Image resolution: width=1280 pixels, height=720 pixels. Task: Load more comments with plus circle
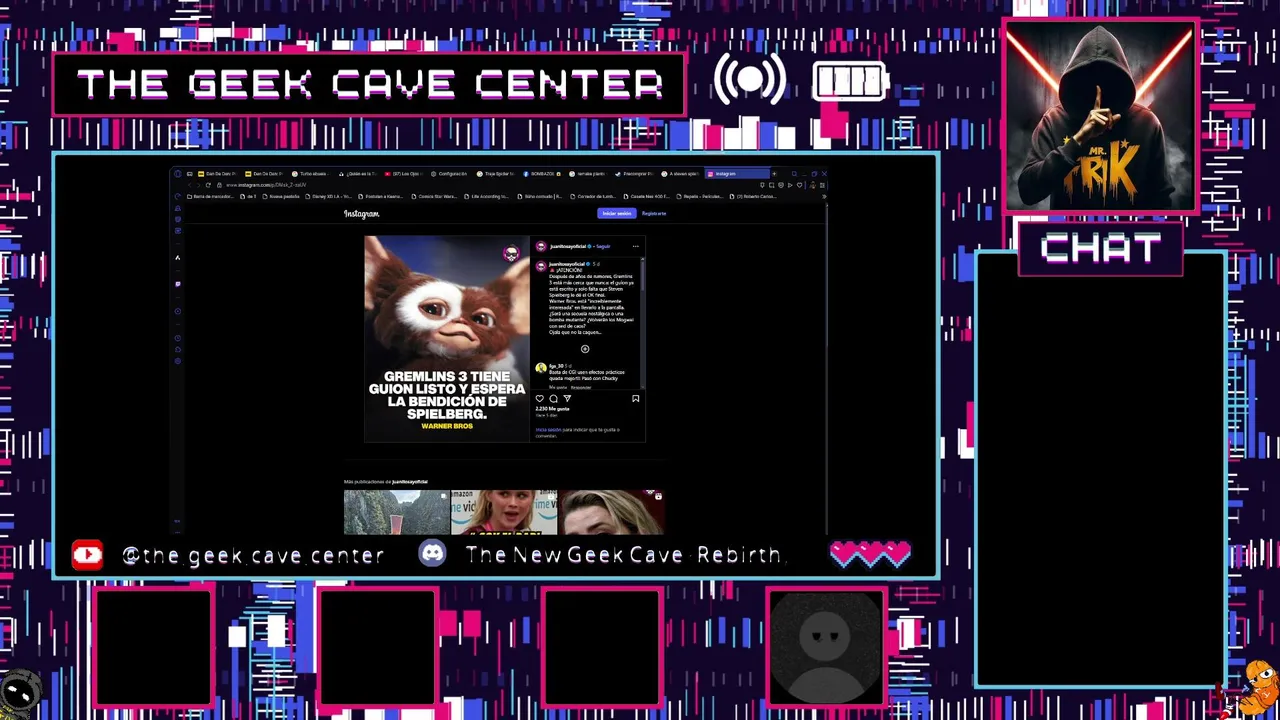tap(585, 349)
